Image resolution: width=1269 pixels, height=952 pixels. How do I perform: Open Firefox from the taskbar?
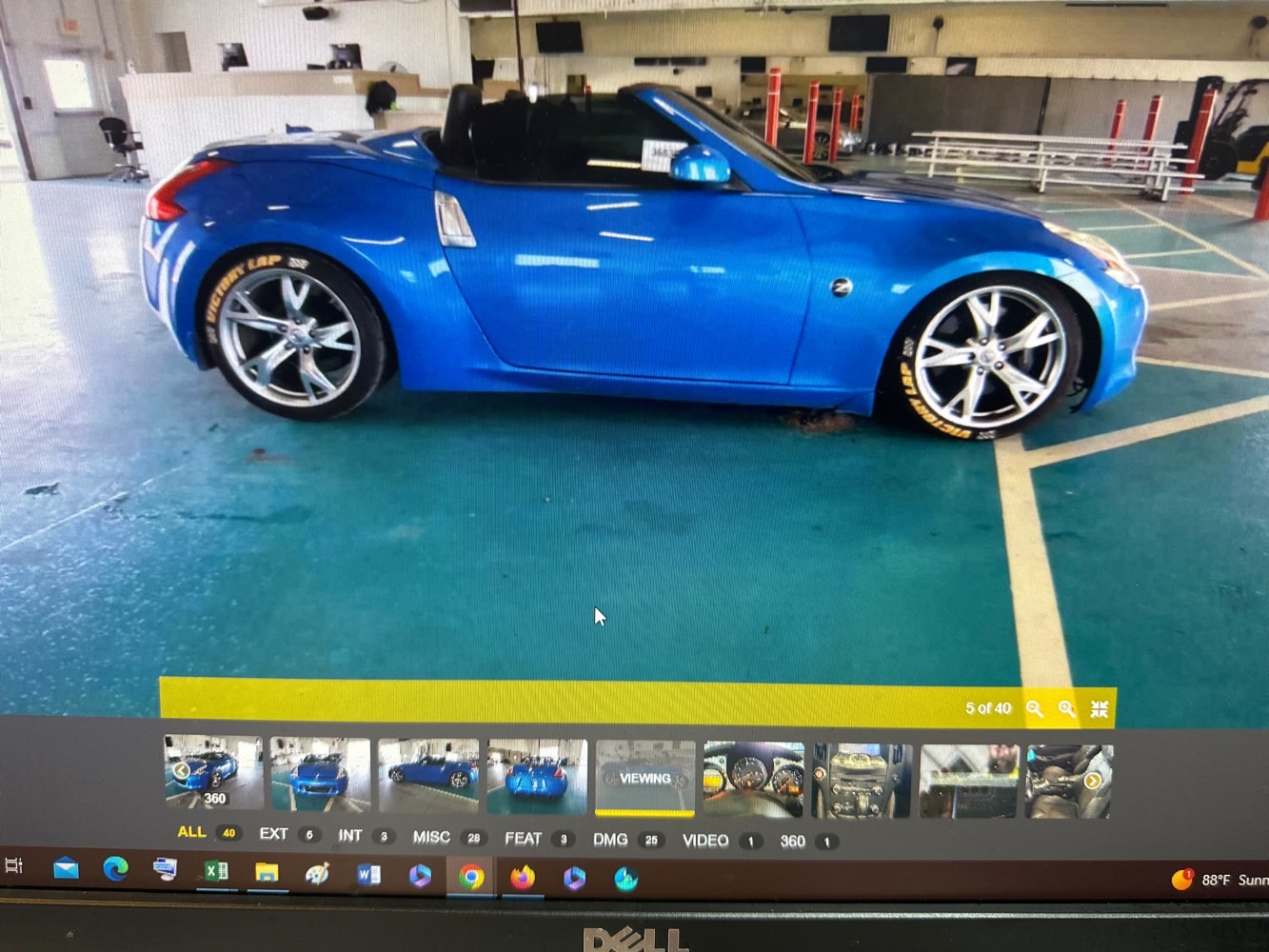pyautogui.click(x=522, y=877)
